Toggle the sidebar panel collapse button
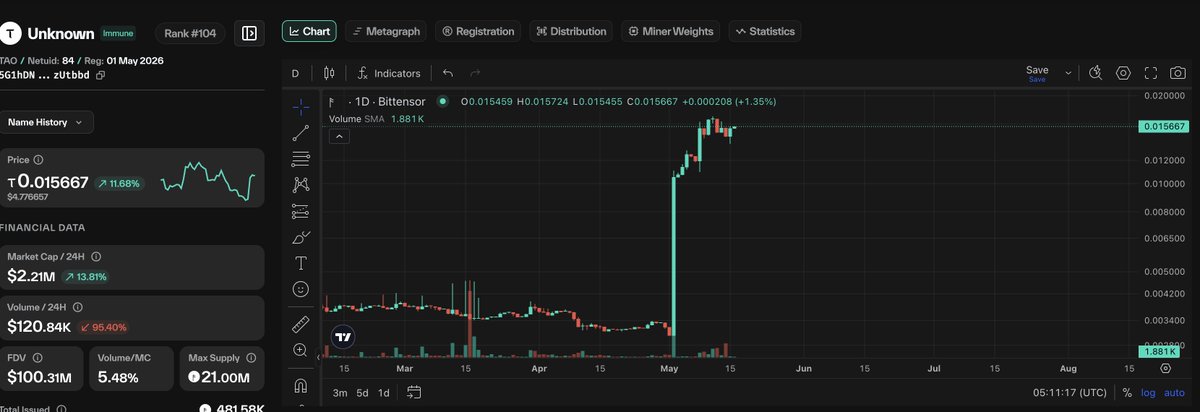The height and width of the screenshot is (412, 1200). [249, 32]
